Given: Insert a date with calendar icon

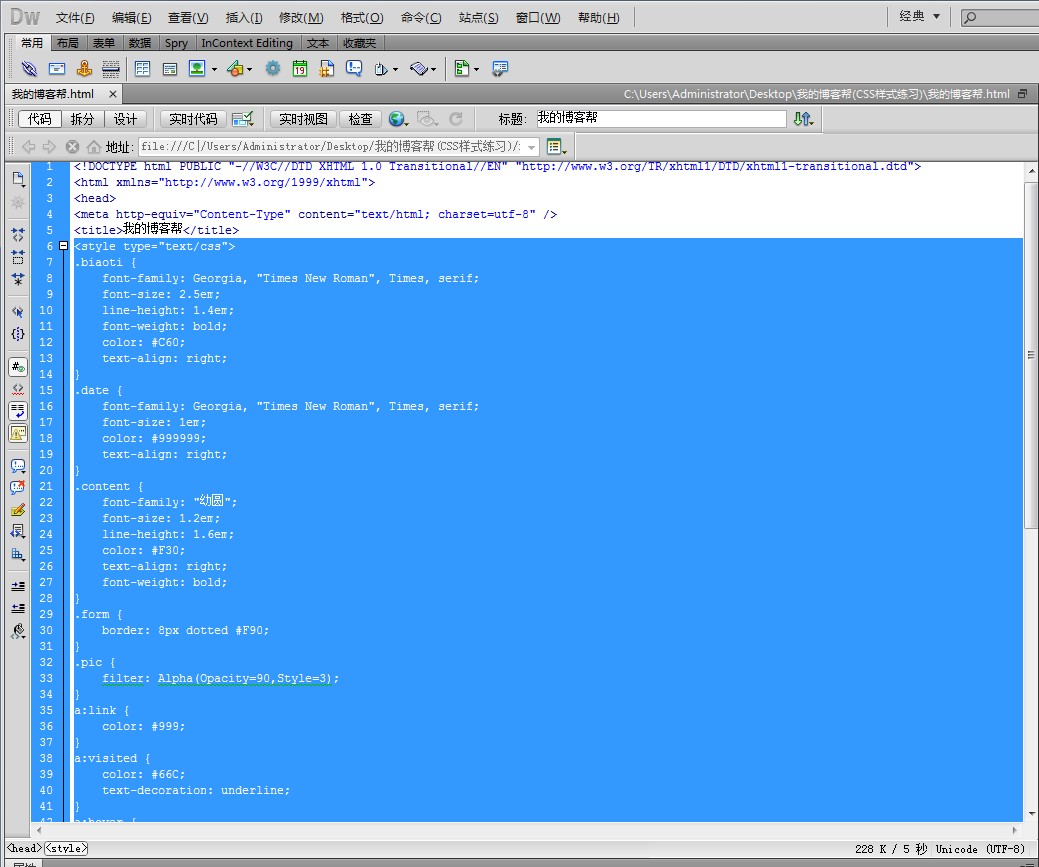Looking at the screenshot, I should point(299,69).
